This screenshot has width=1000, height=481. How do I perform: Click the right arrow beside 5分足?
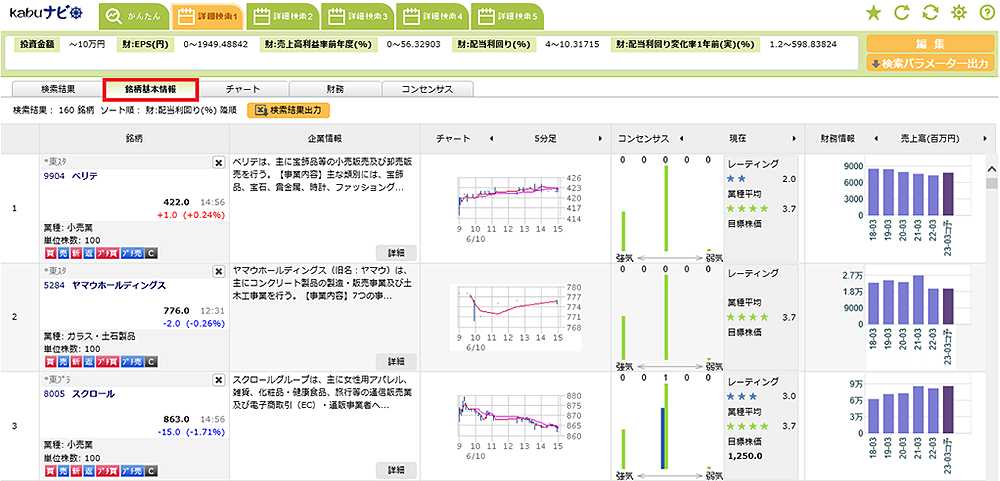599,138
